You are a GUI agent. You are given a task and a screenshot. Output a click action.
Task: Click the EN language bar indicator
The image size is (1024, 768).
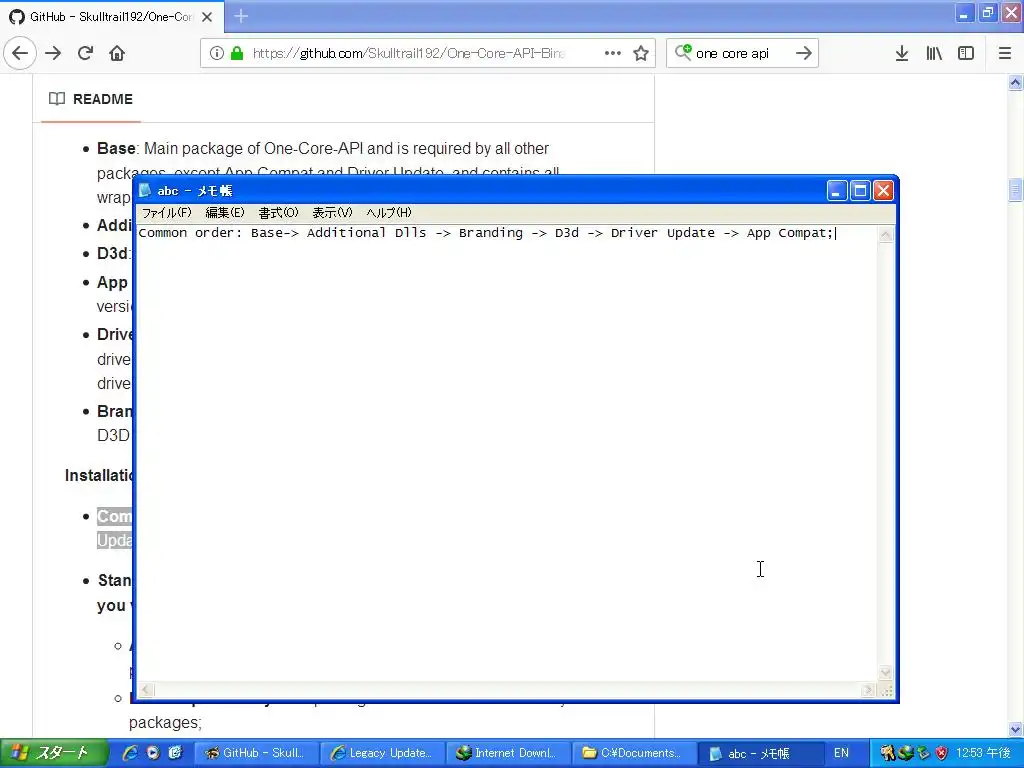tap(841, 753)
